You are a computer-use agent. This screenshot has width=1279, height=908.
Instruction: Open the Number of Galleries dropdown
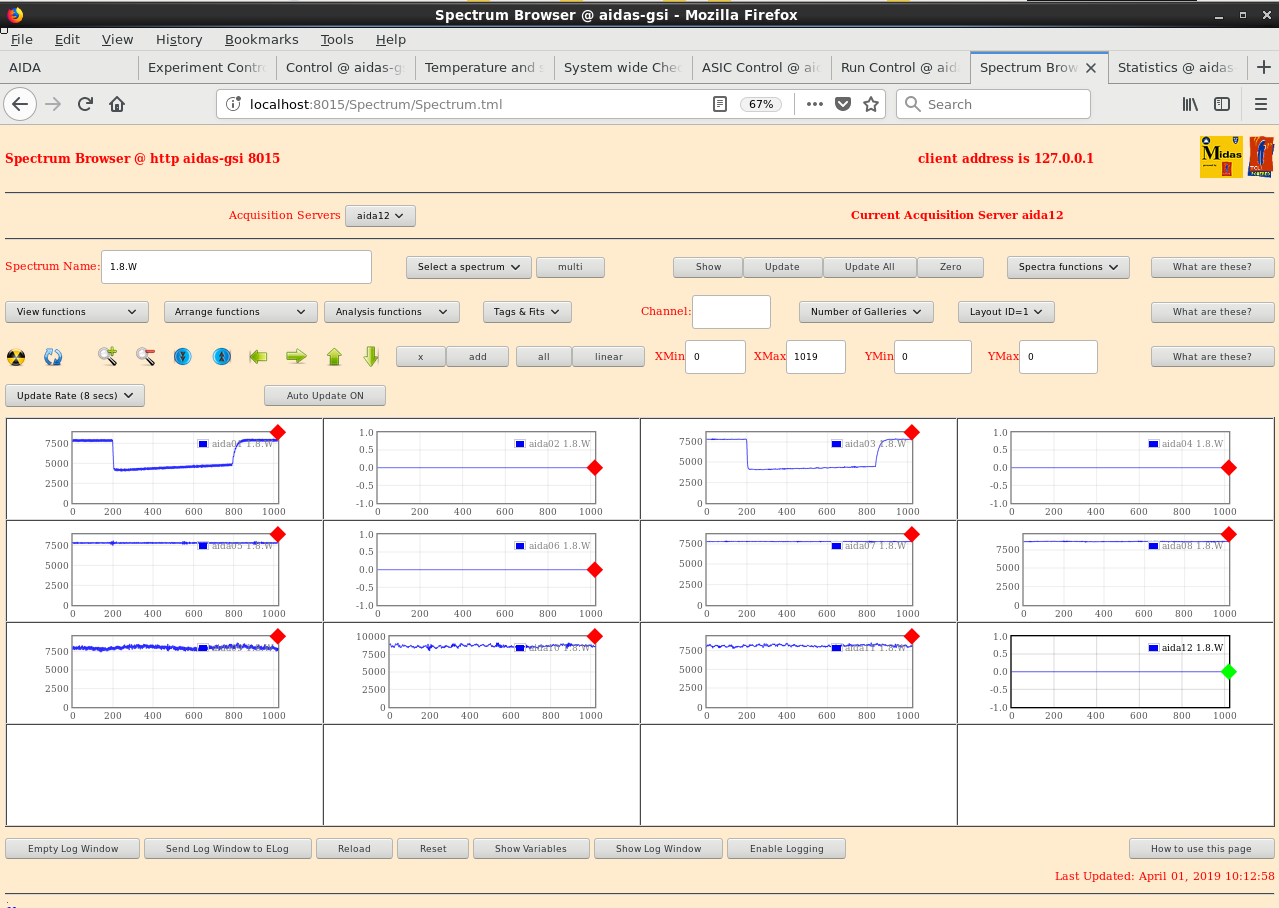866,312
